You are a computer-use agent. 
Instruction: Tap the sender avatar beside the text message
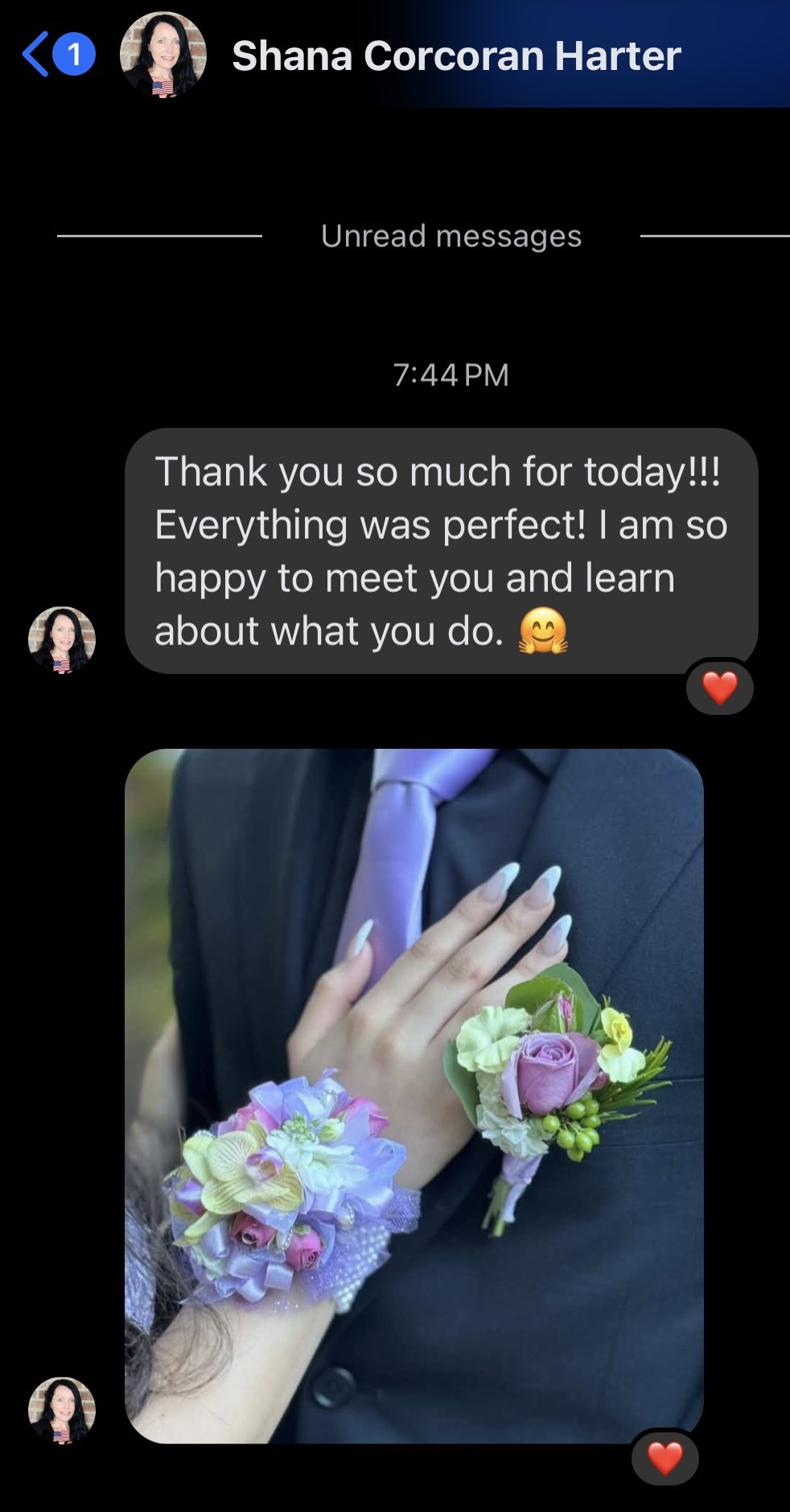[62, 640]
